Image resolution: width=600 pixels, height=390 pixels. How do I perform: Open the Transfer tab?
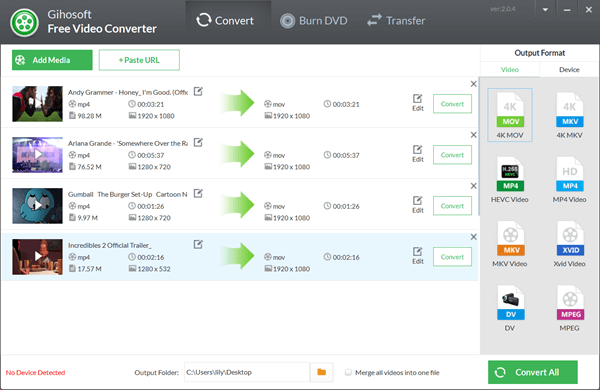396,21
